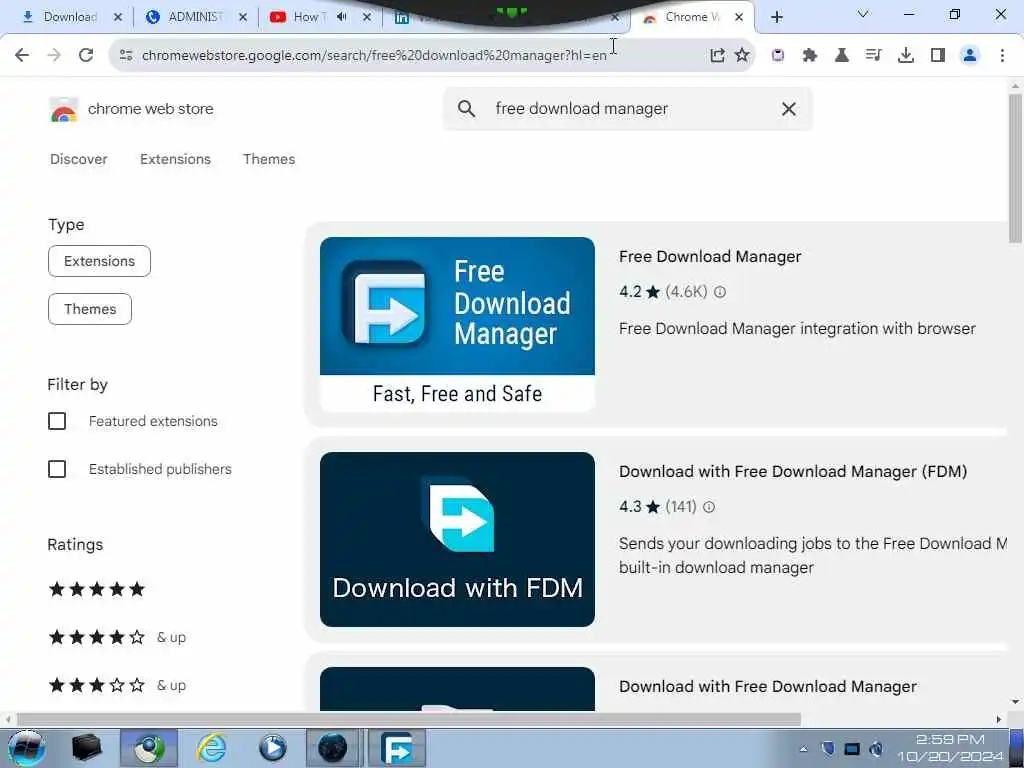Check the Established publishers checkbox
Viewport: 1024px width, 768px height.
(x=57, y=469)
